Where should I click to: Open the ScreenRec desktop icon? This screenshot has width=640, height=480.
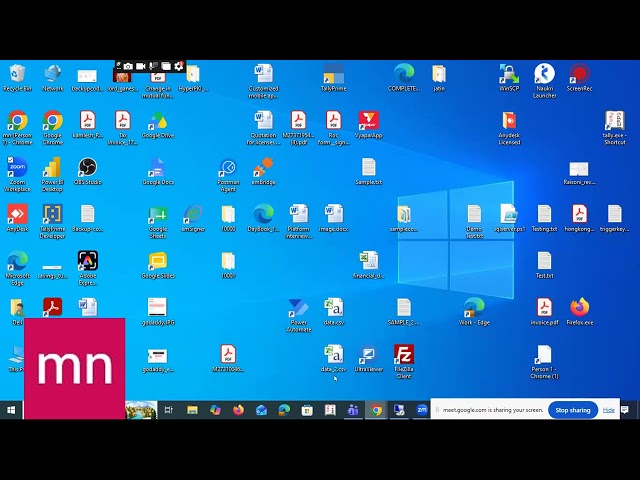tap(580, 78)
